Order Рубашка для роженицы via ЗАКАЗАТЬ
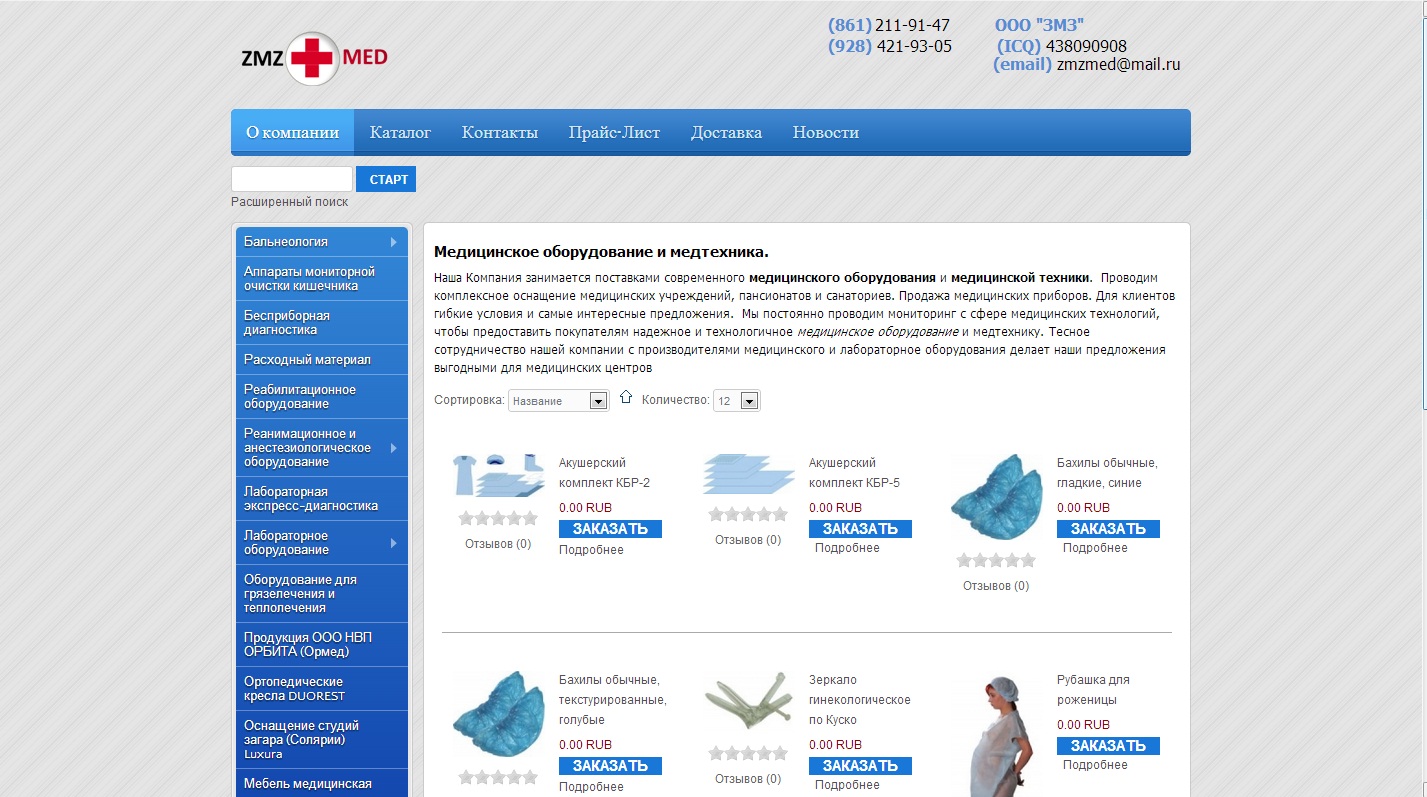The image size is (1427, 797). click(1108, 746)
